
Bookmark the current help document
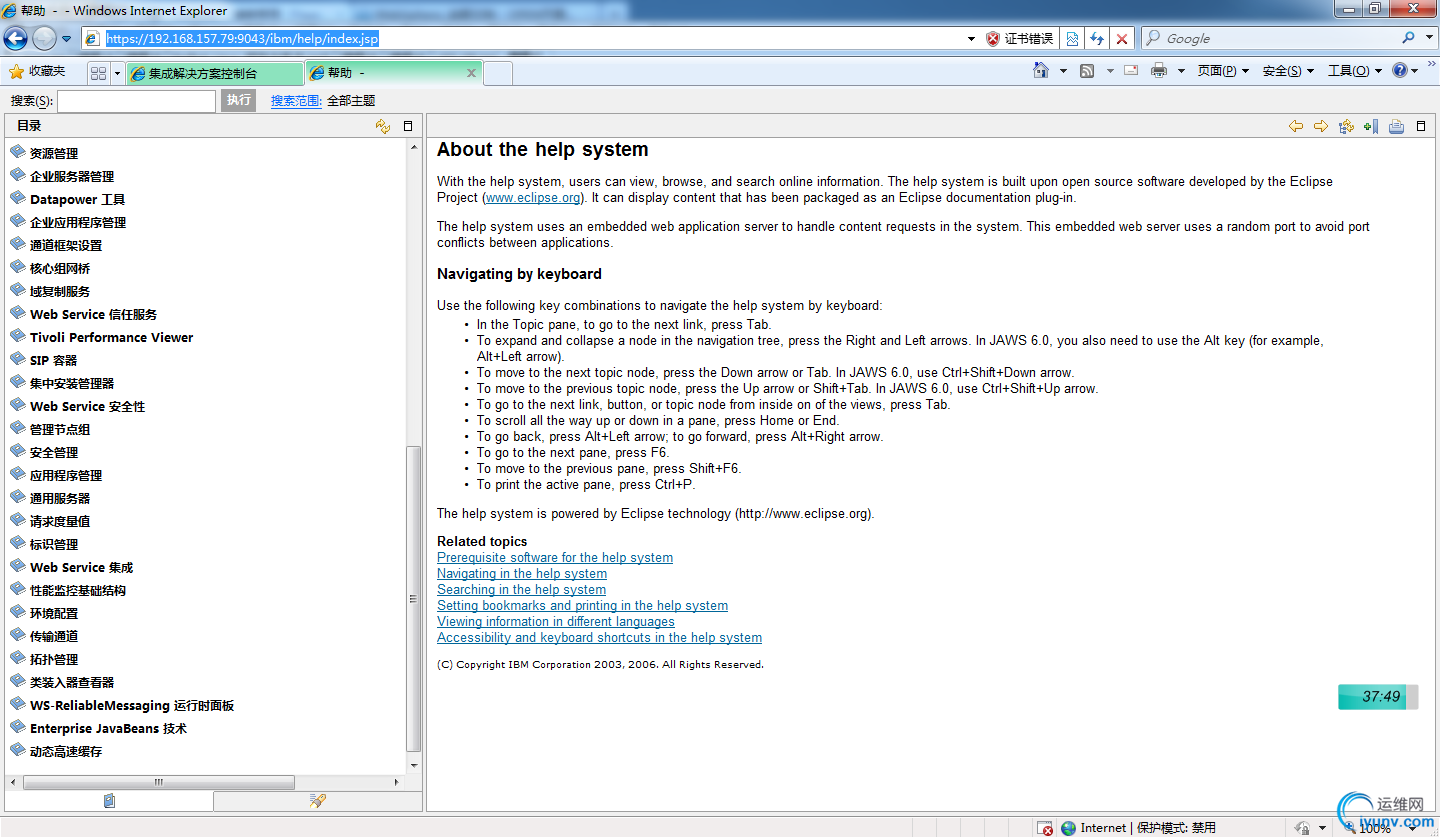(x=1371, y=126)
